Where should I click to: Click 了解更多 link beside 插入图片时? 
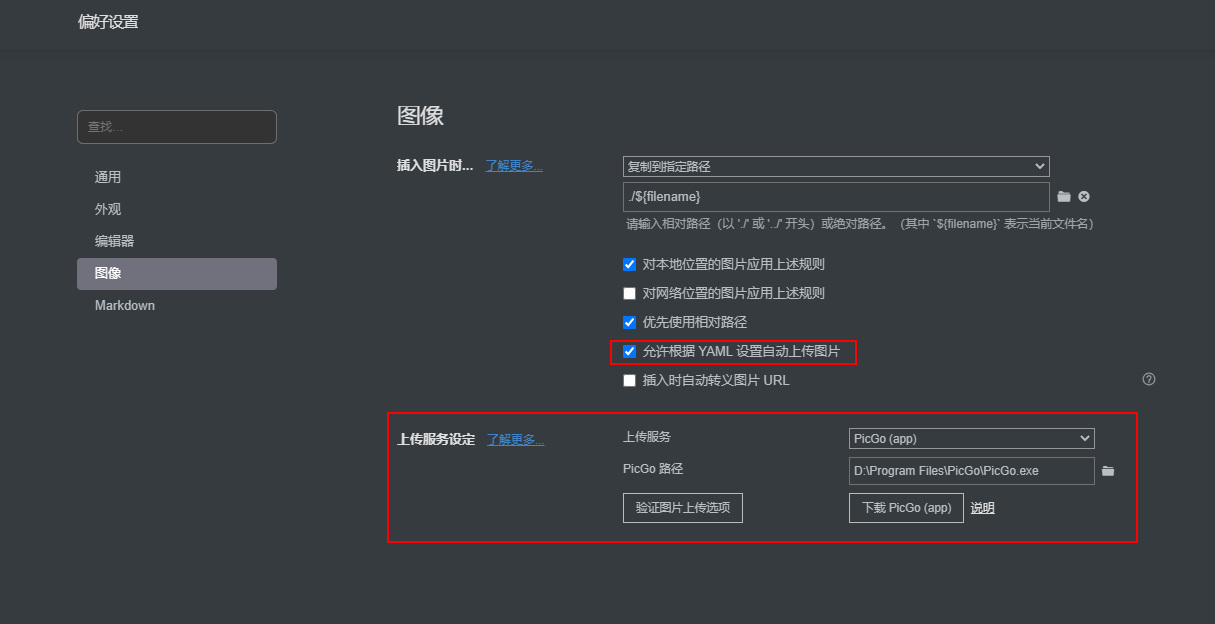(x=514, y=166)
